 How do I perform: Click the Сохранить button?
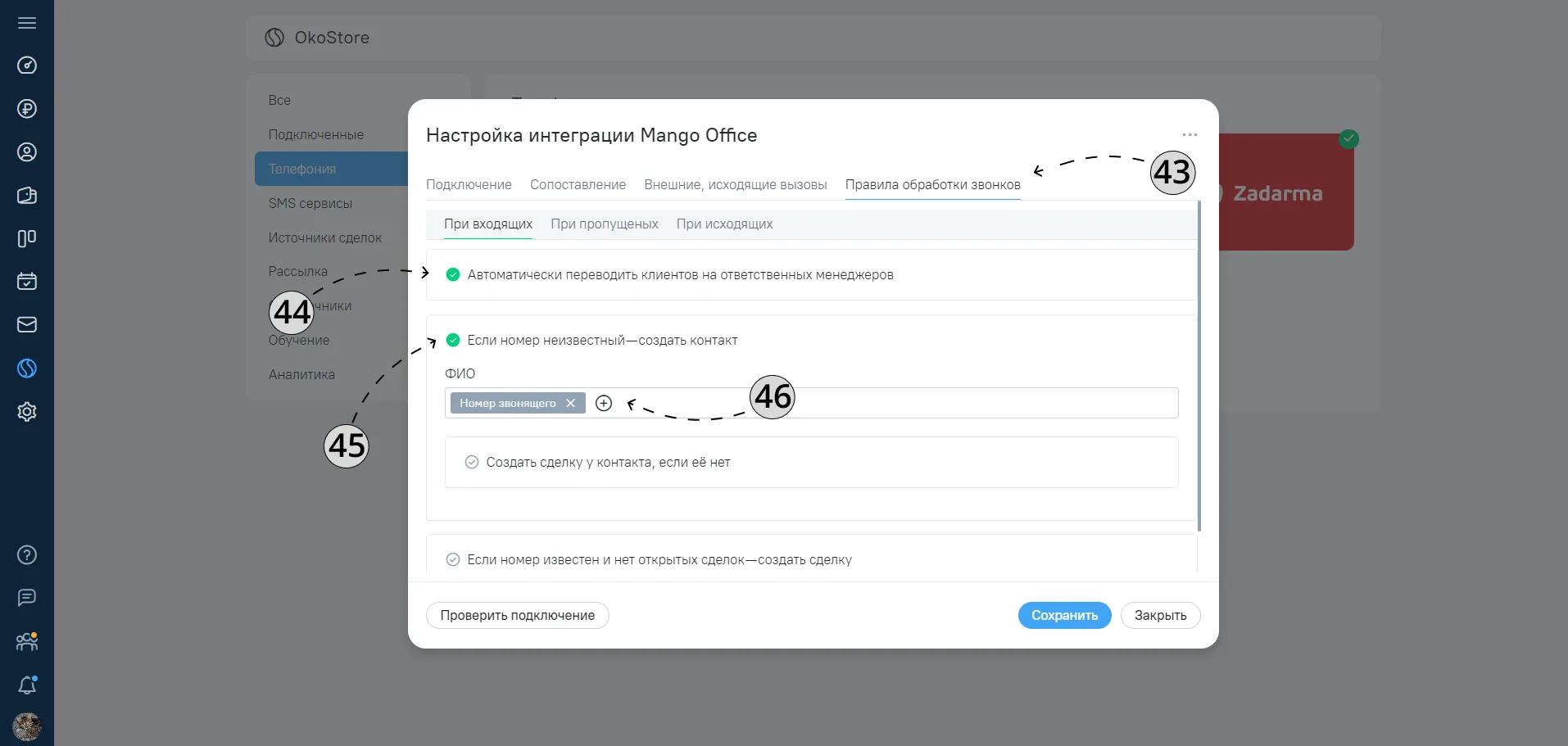[x=1064, y=616]
